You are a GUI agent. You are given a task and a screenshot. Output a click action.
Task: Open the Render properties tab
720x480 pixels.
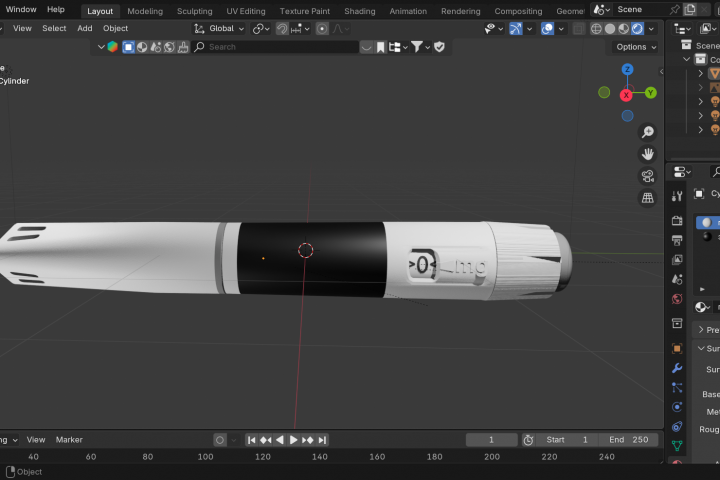coord(677,220)
